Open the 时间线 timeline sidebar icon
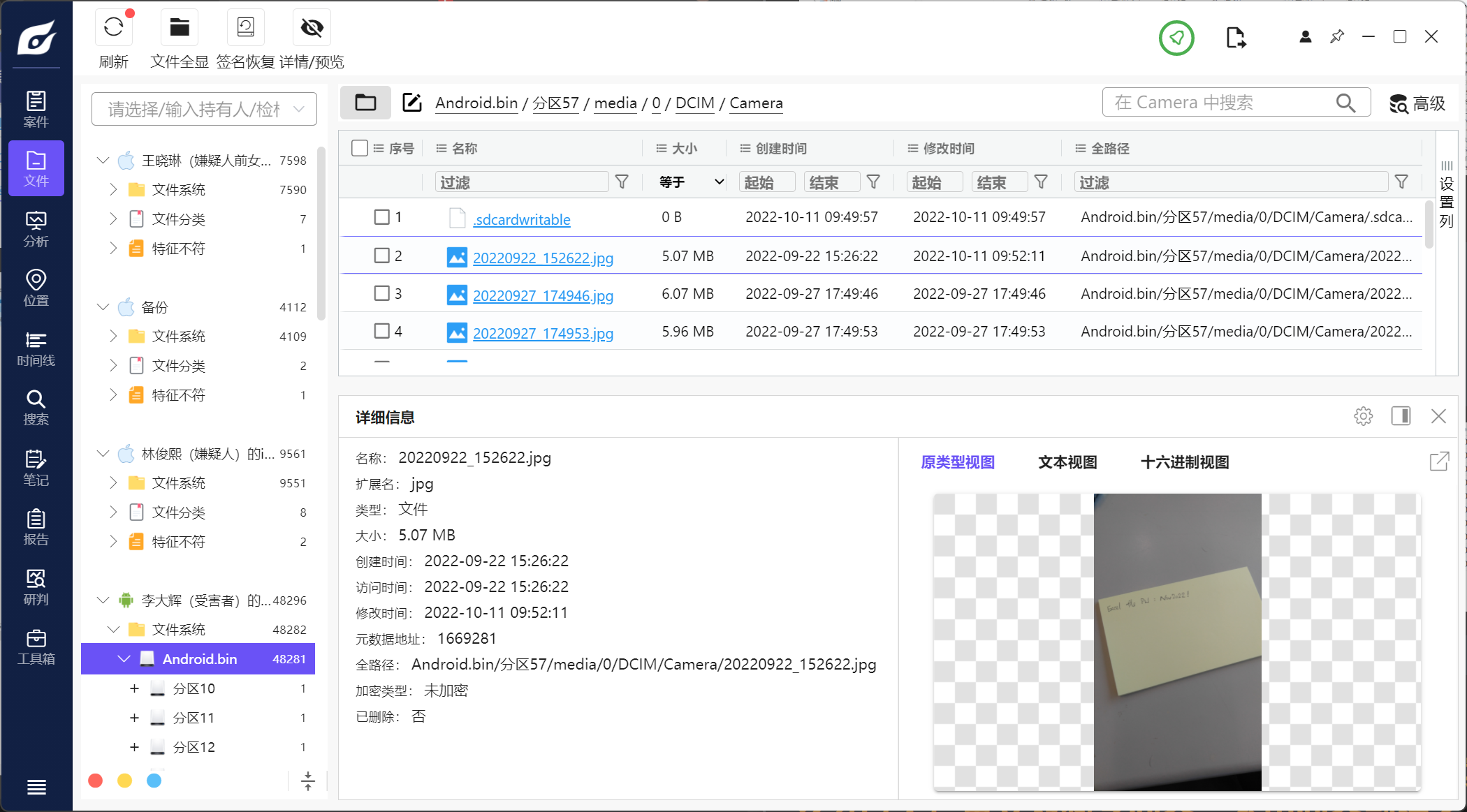Image resolution: width=1467 pixels, height=812 pixels. coord(36,349)
